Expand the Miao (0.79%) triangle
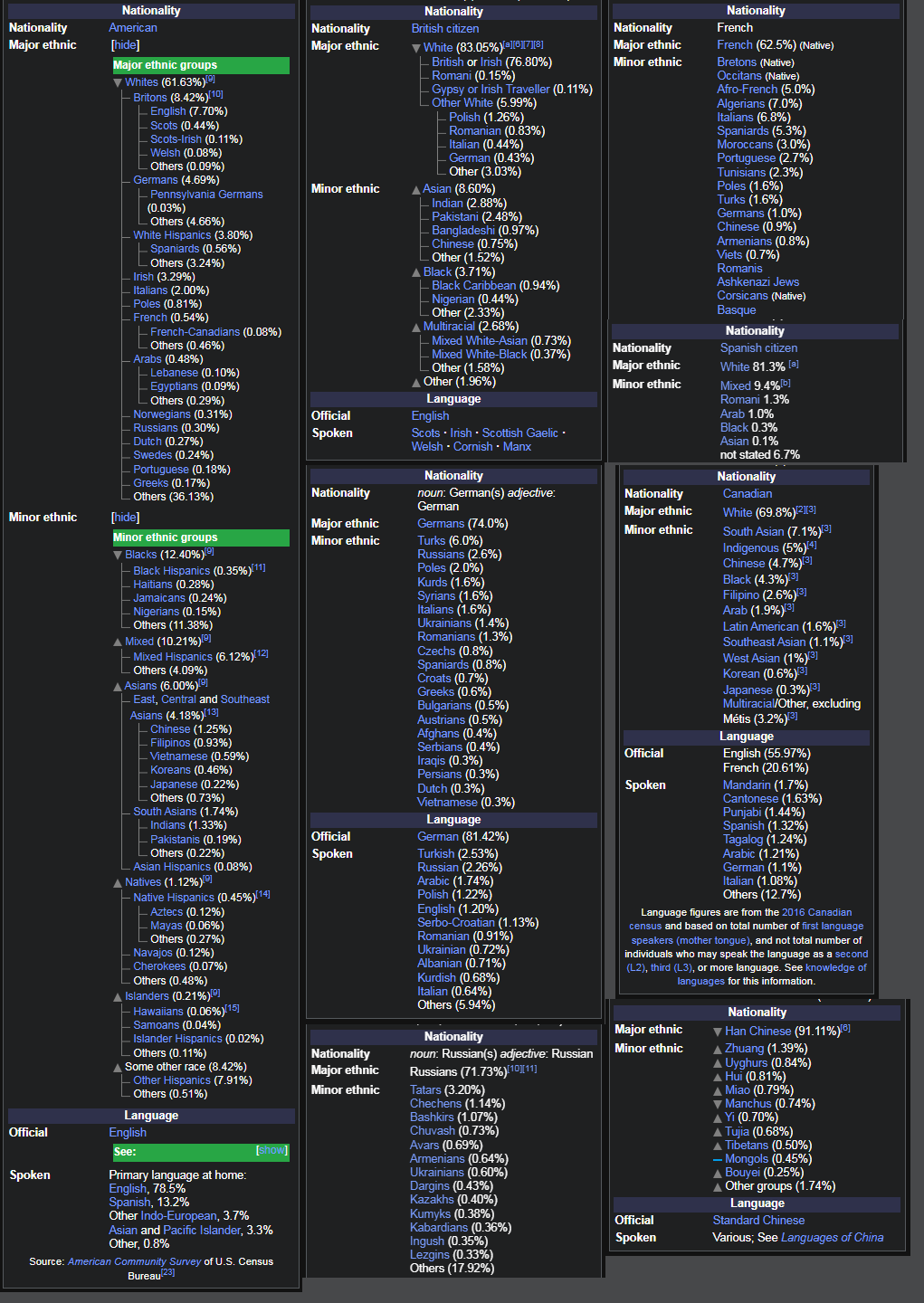924x1303 pixels. coord(718,1090)
